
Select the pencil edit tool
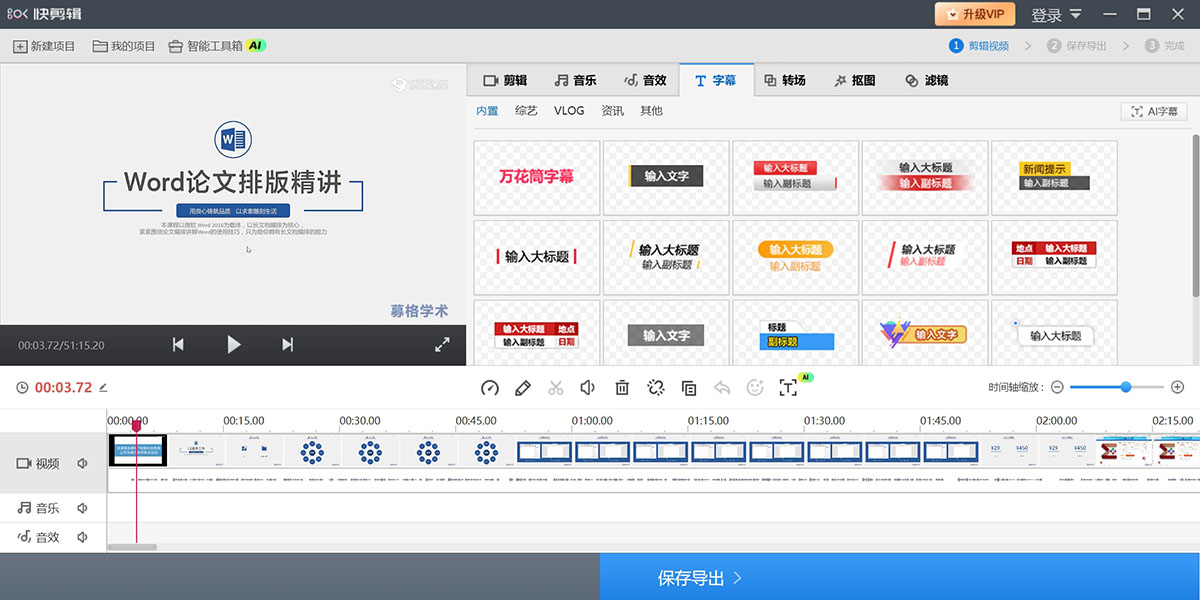(x=522, y=387)
